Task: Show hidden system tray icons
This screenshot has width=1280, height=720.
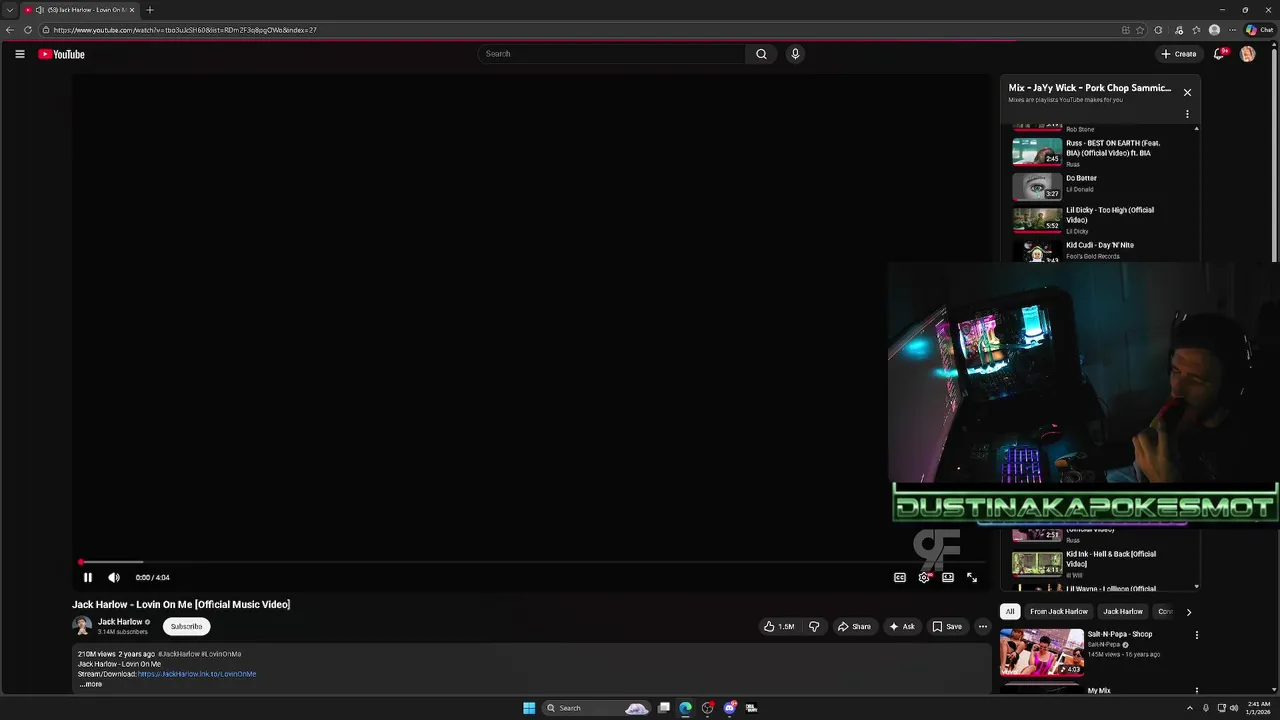Action: coord(1189,708)
